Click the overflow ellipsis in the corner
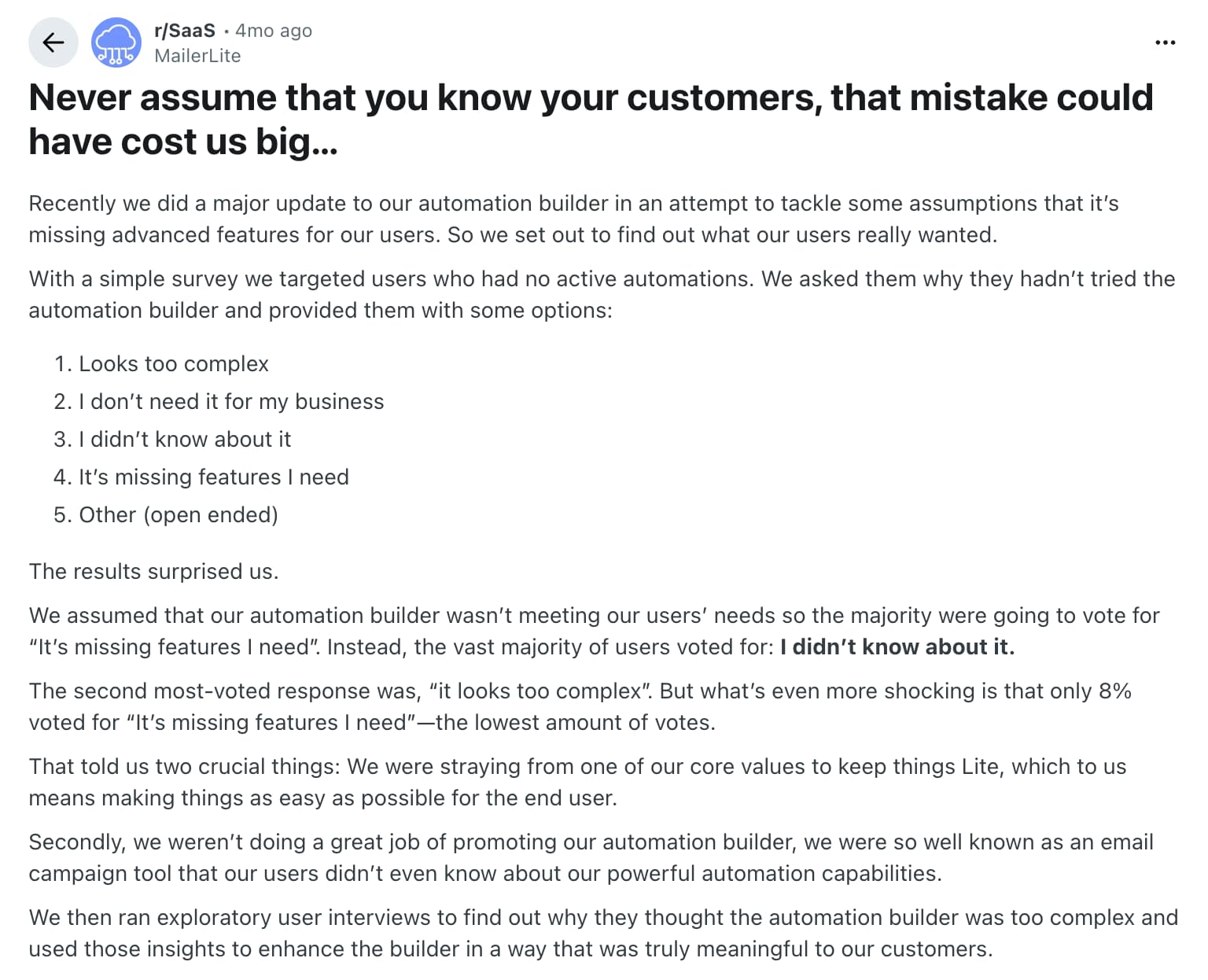The width and height of the screenshot is (1208, 980). [1165, 42]
